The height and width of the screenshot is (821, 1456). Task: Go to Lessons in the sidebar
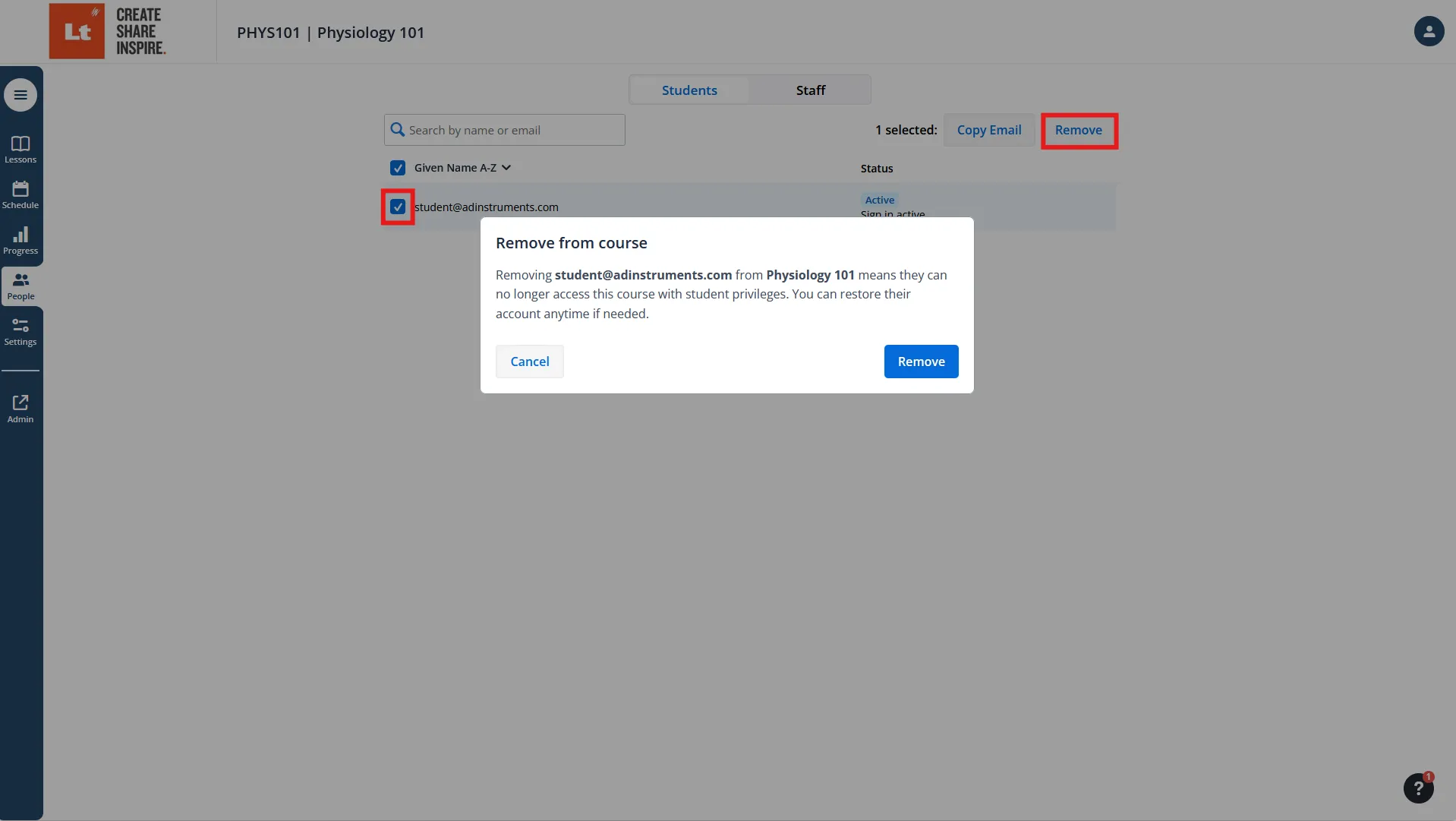[20, 150]
